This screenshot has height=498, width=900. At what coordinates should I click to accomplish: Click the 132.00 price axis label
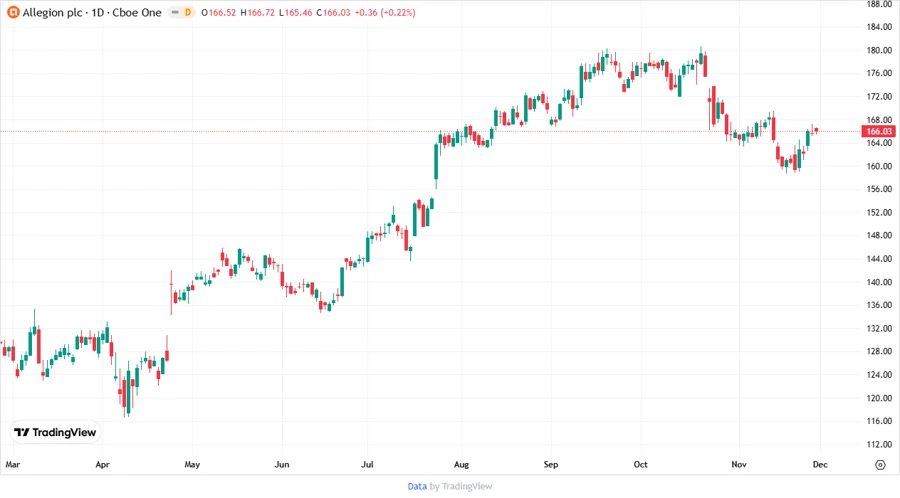coord(879,328)
